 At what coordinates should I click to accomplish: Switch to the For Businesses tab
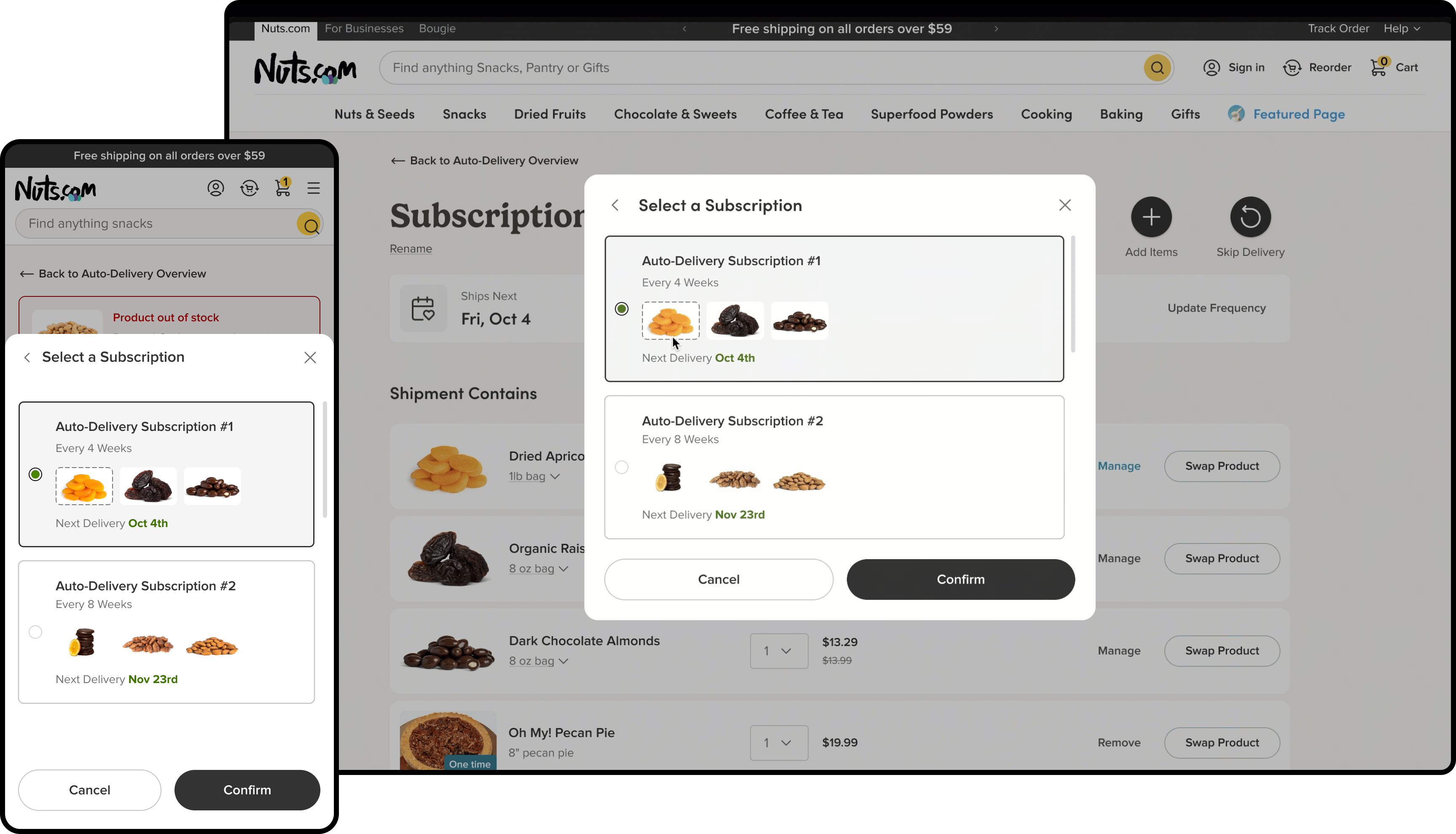point(364,29)
